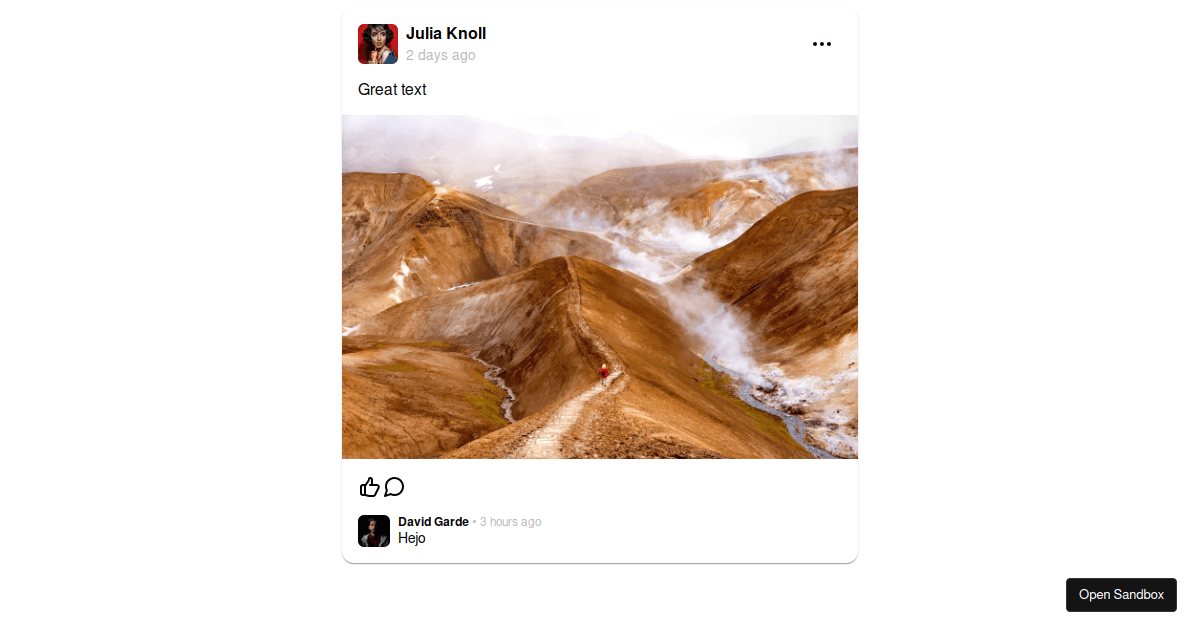Viewport: 1200px width, 630px height.
Task: Click the red-jacketed hiker in the photo
Action: click(603, 372)
